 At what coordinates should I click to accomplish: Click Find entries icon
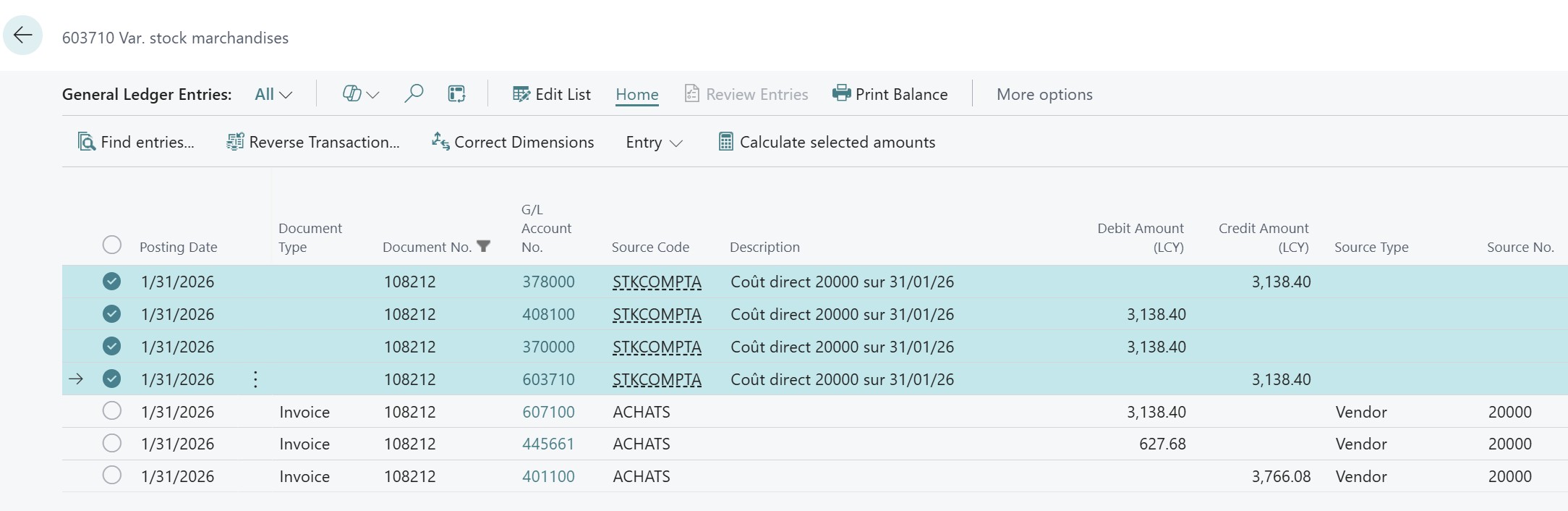pyautogui.click(x=87, y=142)
